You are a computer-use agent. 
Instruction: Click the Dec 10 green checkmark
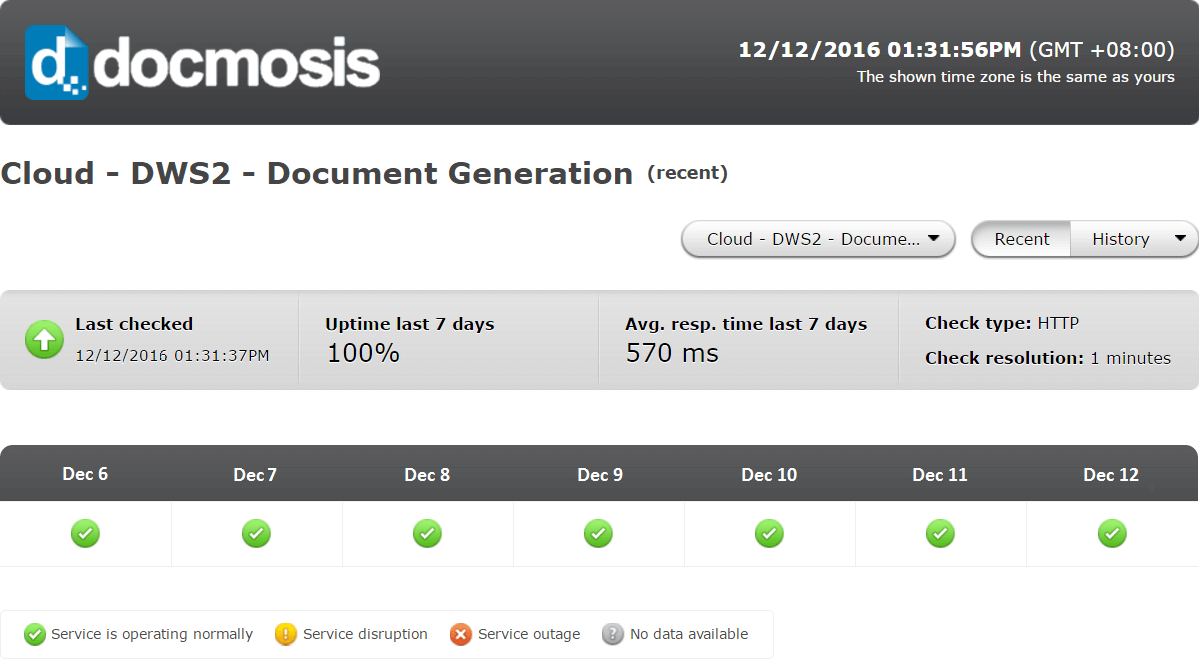[769, 533]
